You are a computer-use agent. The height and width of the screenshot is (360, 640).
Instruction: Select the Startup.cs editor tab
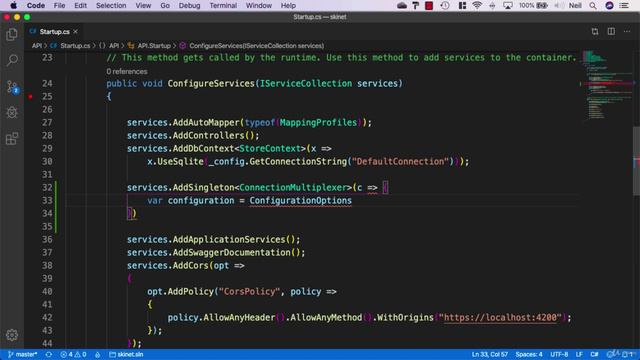(x=53, y=31)
